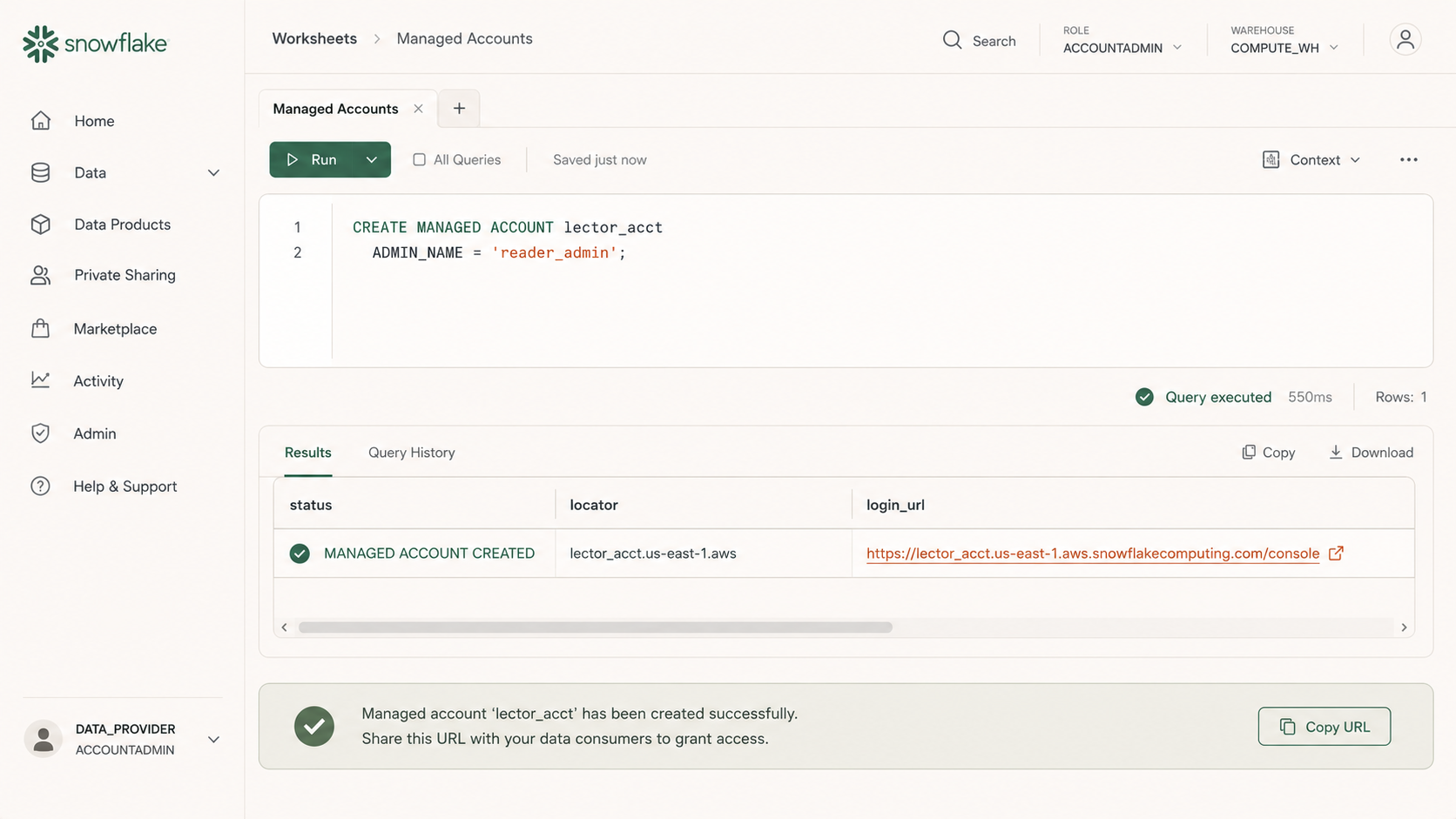
Task: Click the Managed Accounts breadcrumb text
Action: click(464, 38)
